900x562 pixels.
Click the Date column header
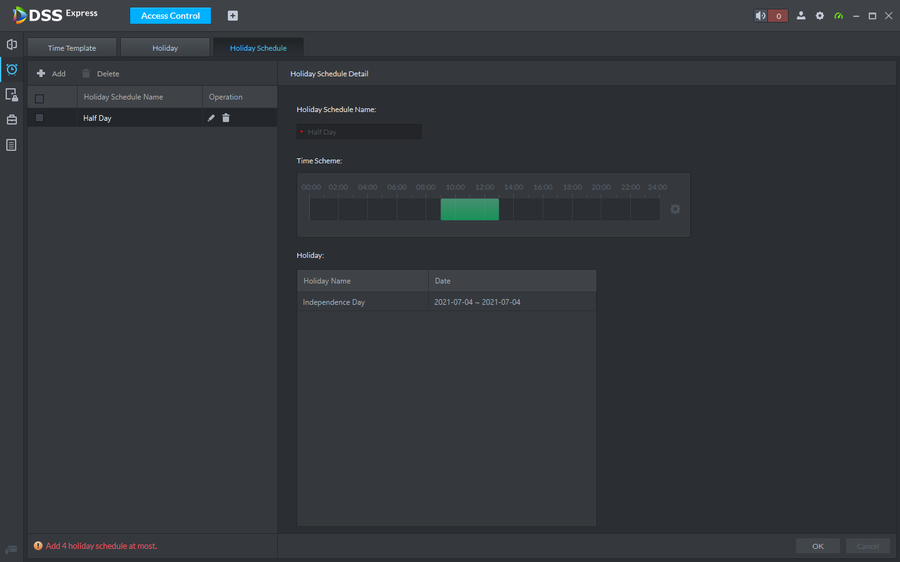[x=512, y=281]
